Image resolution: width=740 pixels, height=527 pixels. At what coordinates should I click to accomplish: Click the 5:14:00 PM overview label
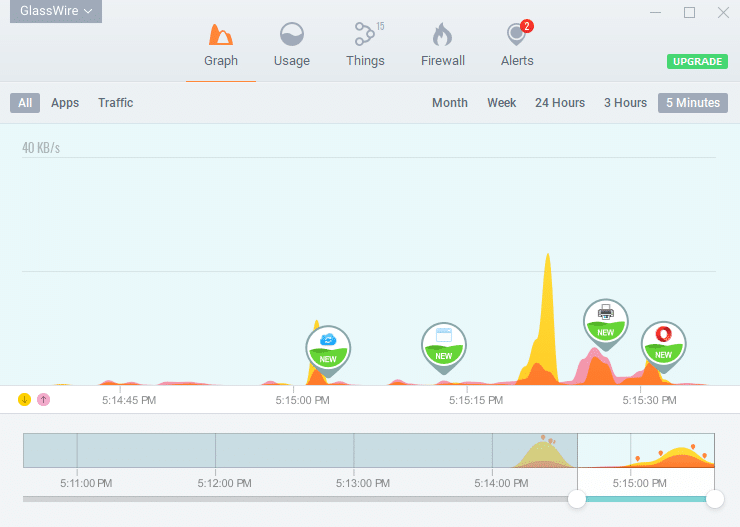[x=501, y=483]
